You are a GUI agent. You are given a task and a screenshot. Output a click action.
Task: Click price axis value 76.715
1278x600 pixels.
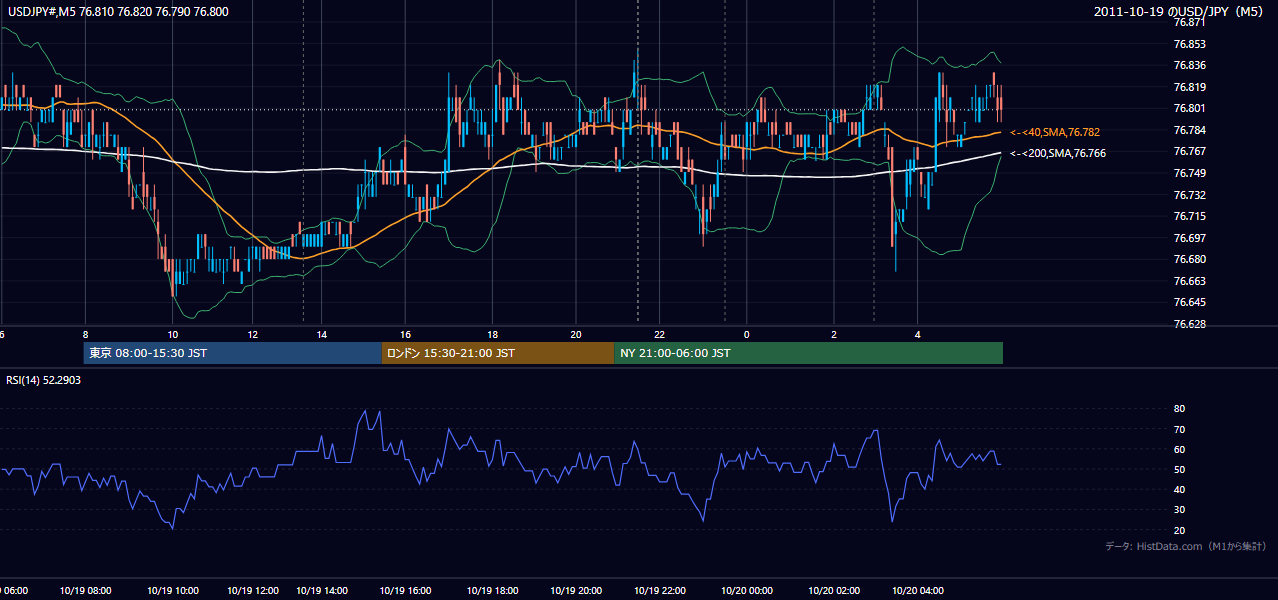(1190, 216)
